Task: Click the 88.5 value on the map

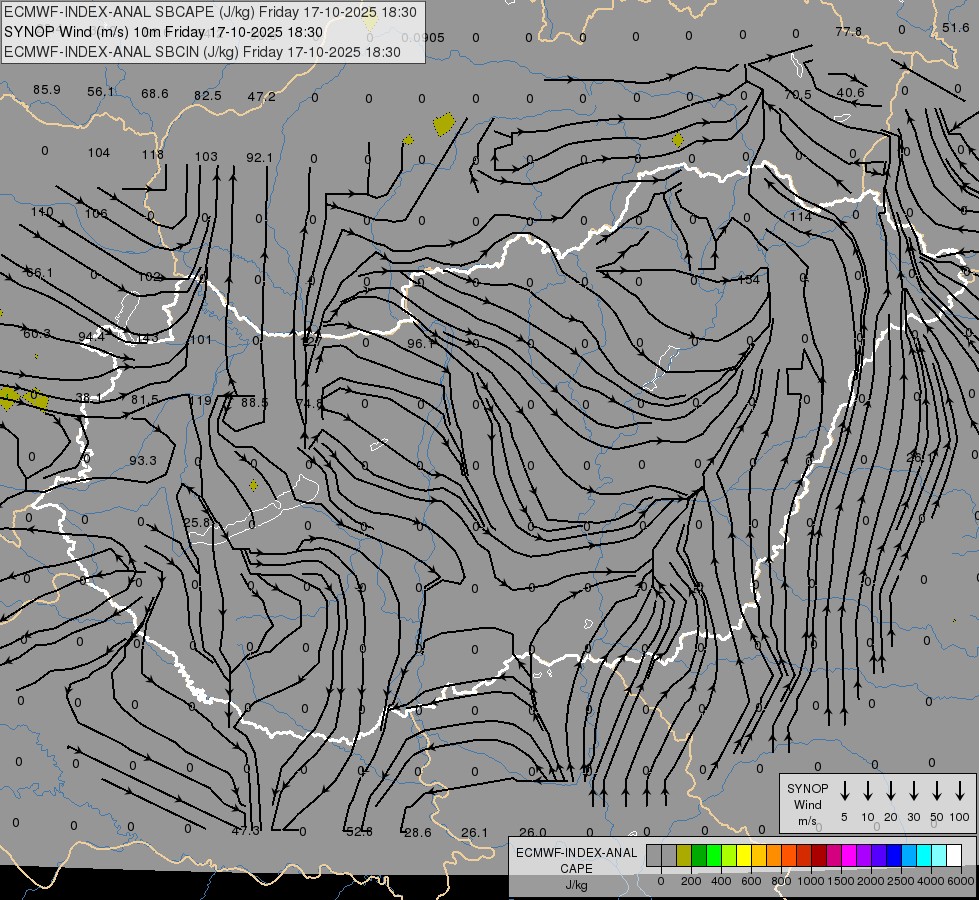Action: (255, 403)
